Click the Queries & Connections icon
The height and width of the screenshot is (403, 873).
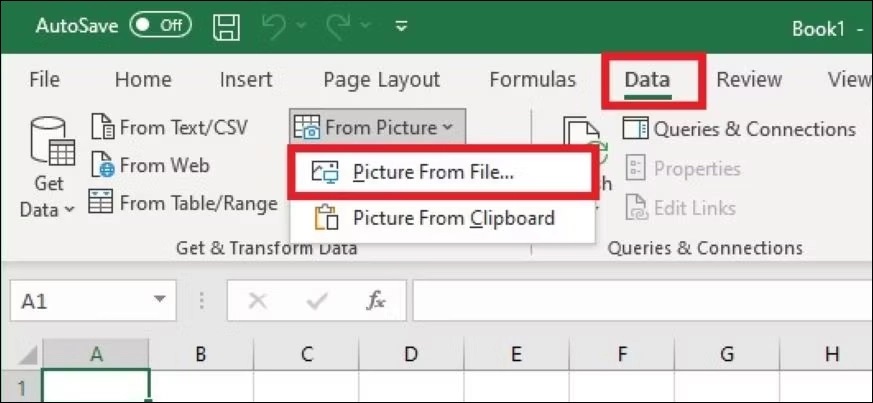[635, 129]
